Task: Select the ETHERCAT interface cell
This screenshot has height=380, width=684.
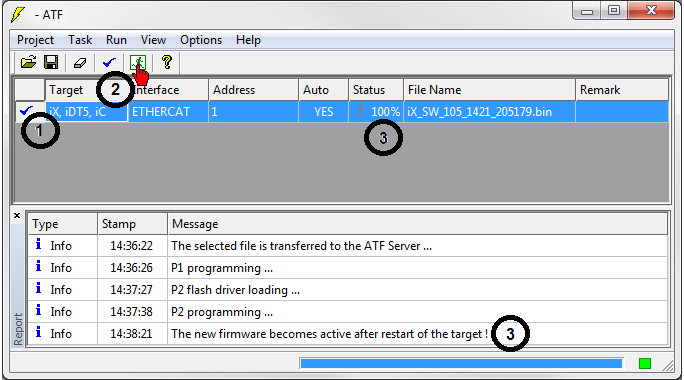Action: [x=168, y=112]
